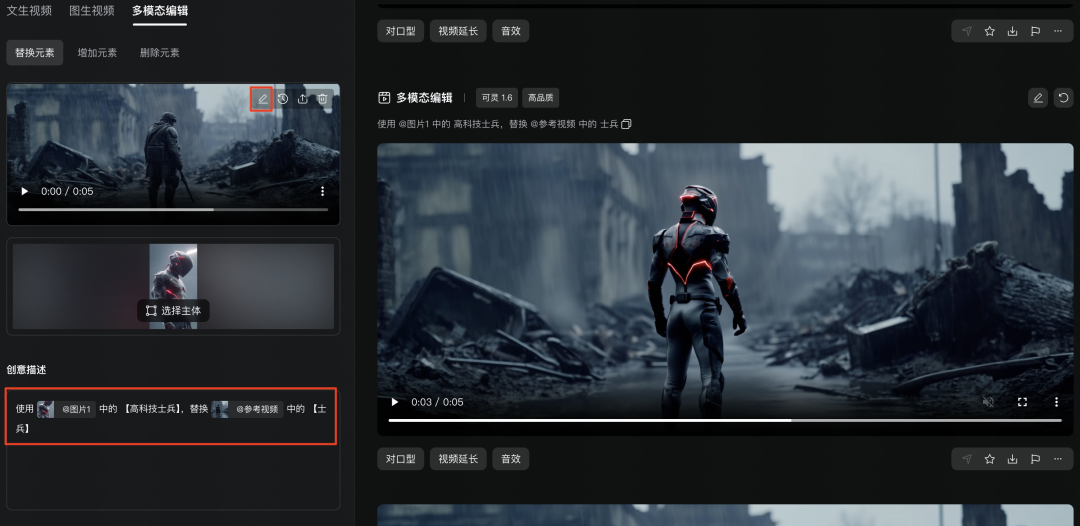Focus the 创意描述 prompt text box
1080x526 pixels.
(x=173, y=448)
